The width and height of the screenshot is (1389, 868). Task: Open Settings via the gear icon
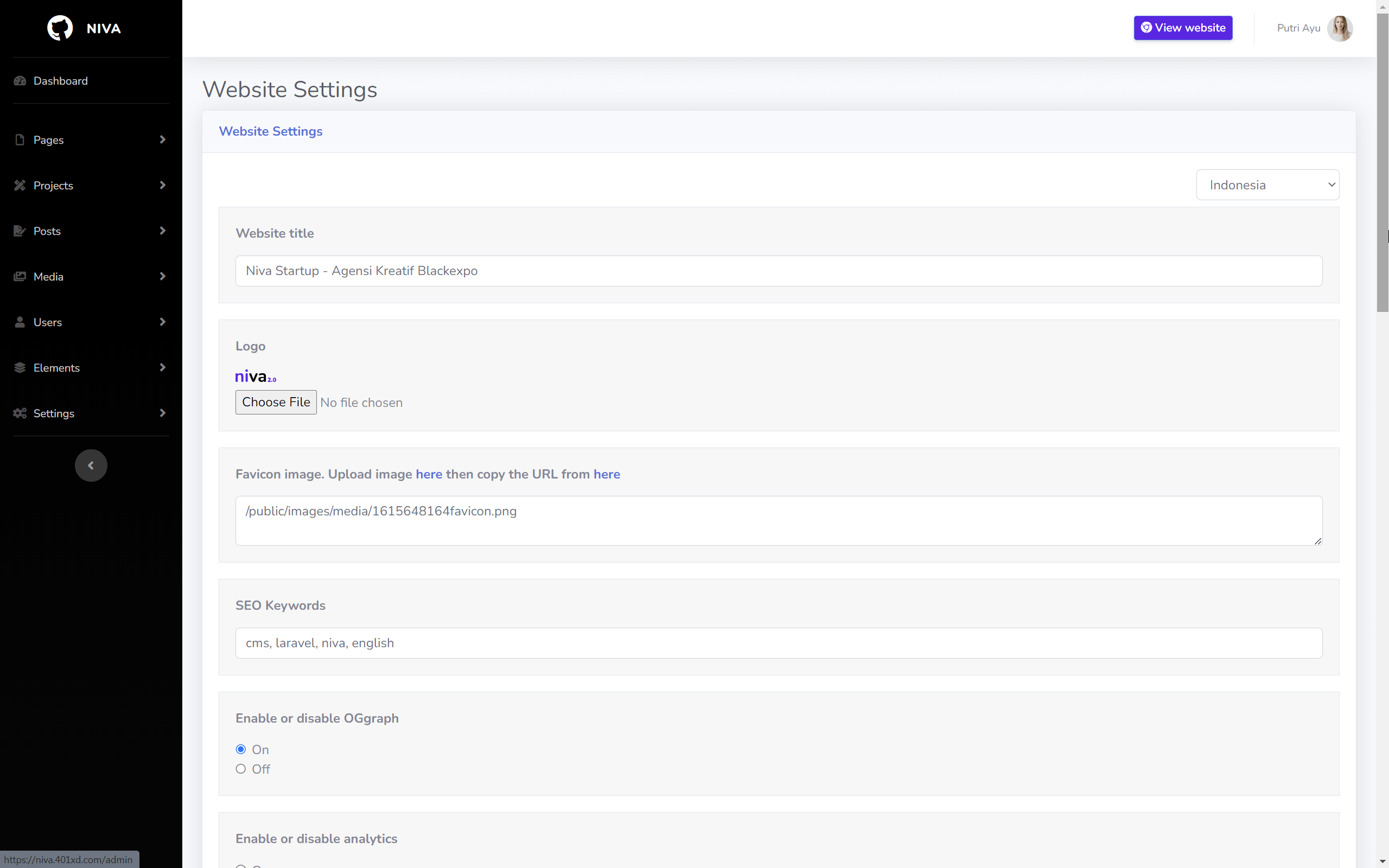(x=20, y=413)
